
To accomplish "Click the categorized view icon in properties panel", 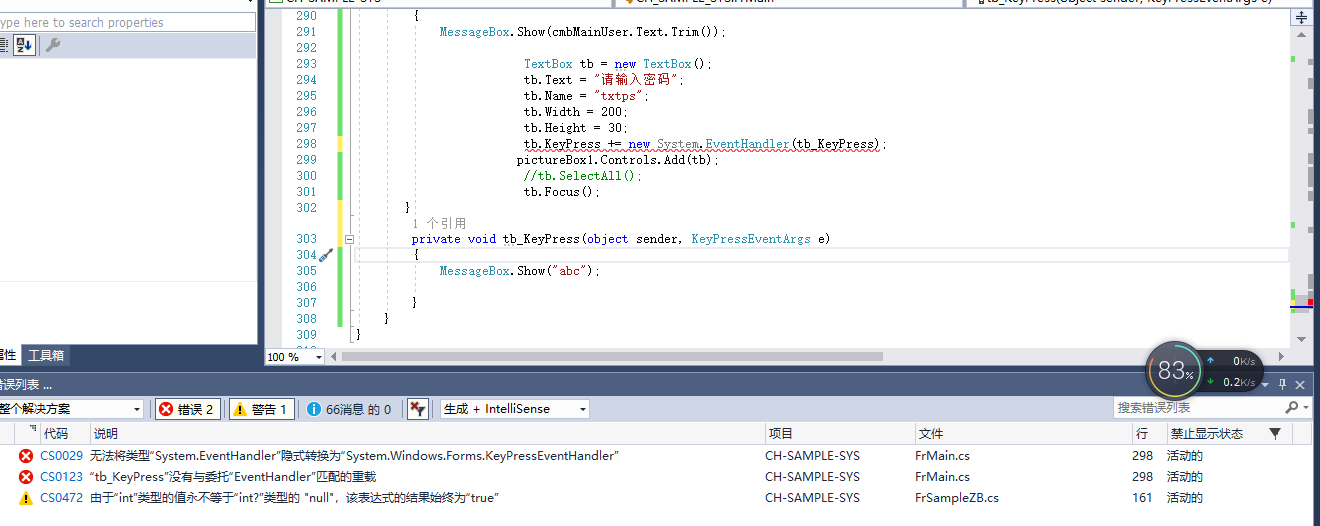I will 4,45.
